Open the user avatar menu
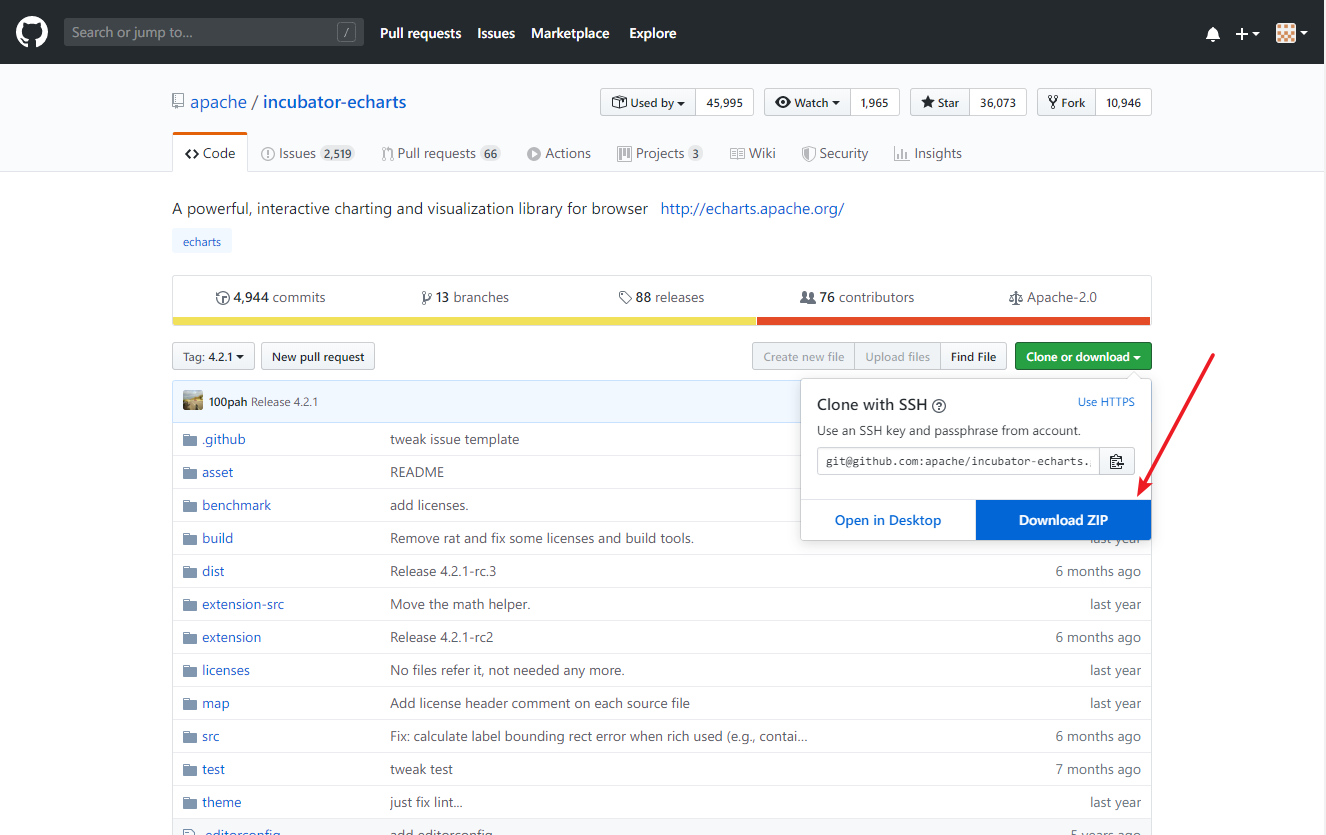 click(1292, 33)
